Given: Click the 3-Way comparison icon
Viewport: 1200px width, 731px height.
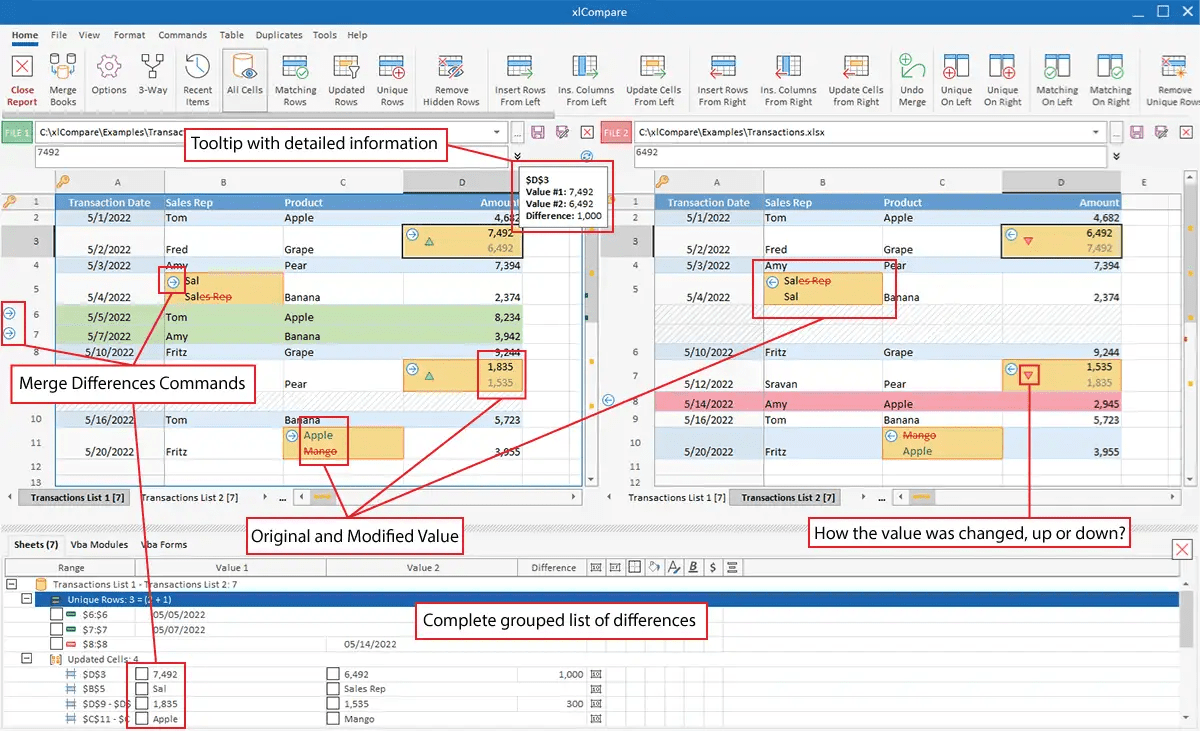Looking at the screenshot, I should click(152, 78).
